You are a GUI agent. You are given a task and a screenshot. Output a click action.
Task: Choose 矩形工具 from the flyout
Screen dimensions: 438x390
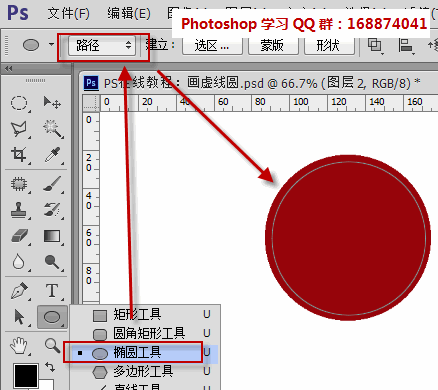tap(145, 314)
